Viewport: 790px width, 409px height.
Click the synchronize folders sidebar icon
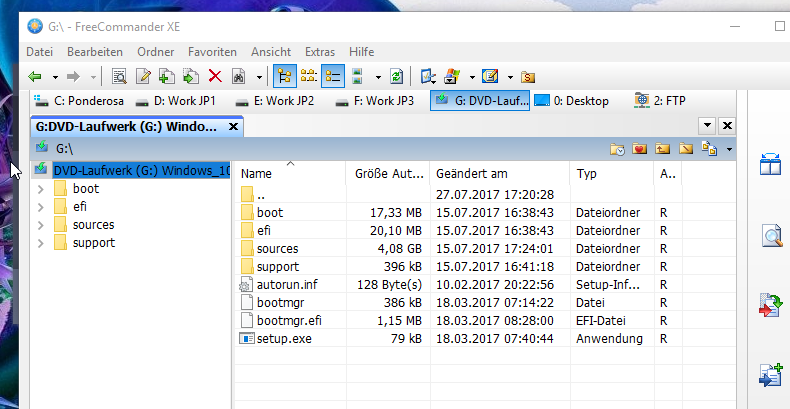[771, 306]
